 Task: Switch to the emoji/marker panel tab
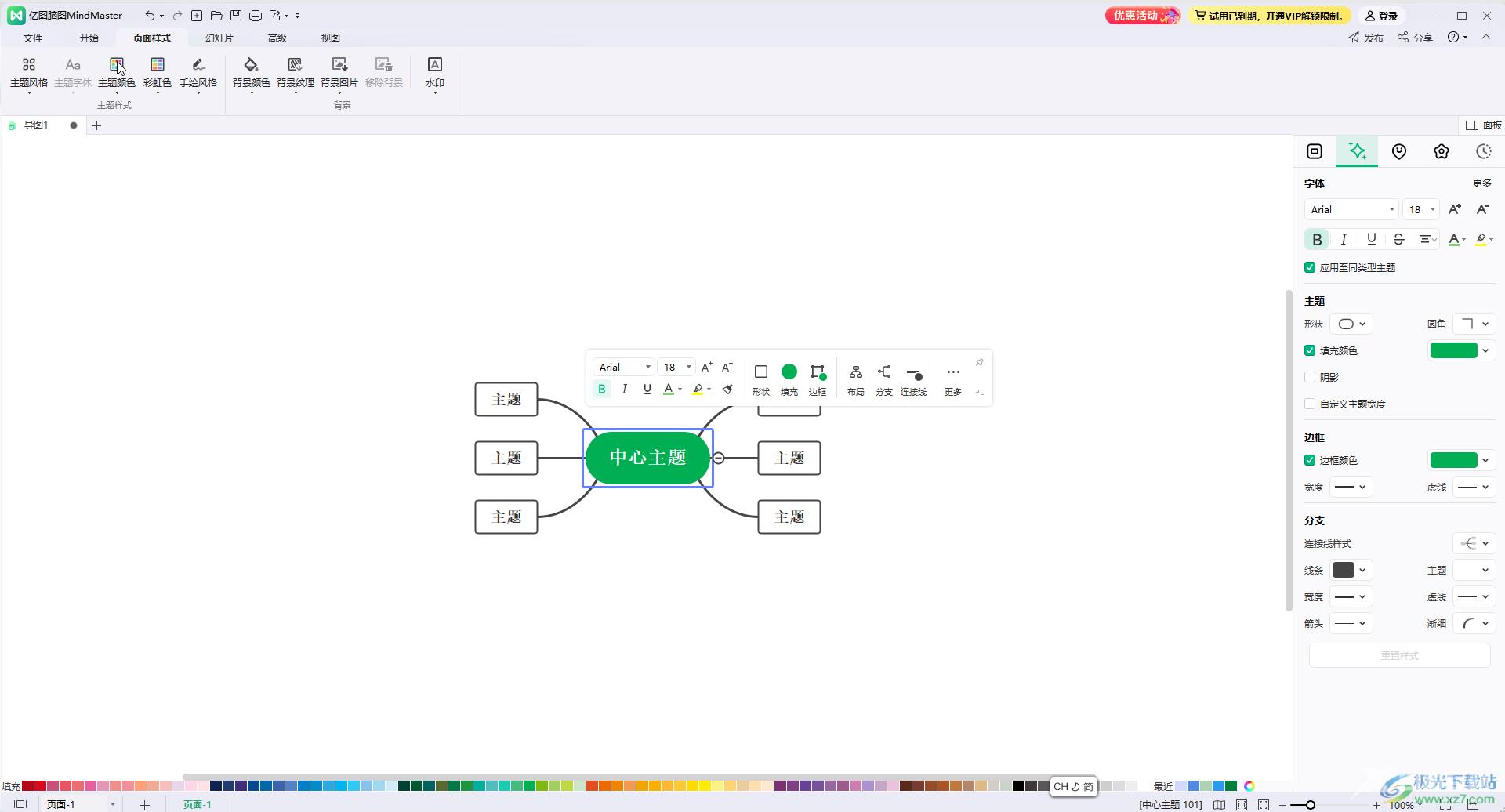tap(1399, 151)
